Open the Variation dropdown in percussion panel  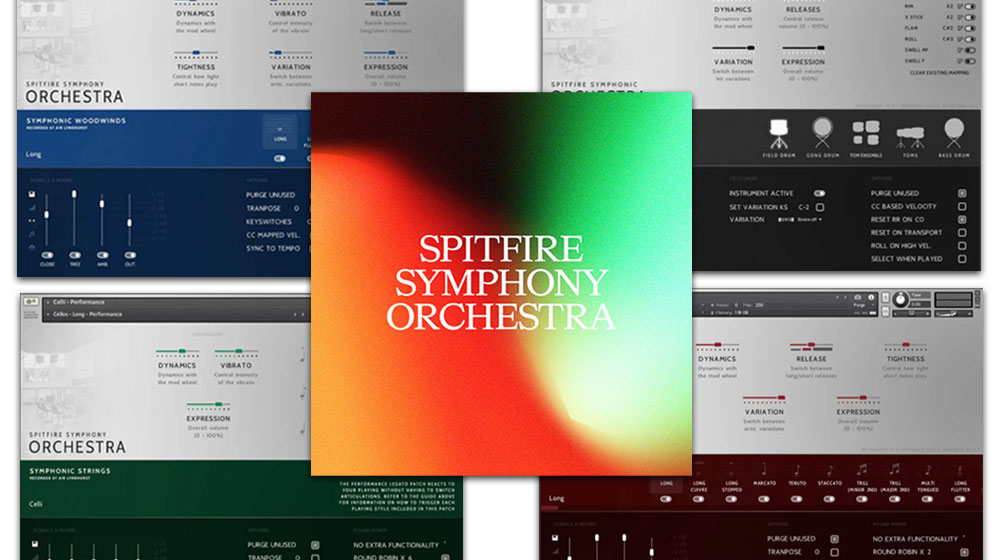tap(800, 219)
